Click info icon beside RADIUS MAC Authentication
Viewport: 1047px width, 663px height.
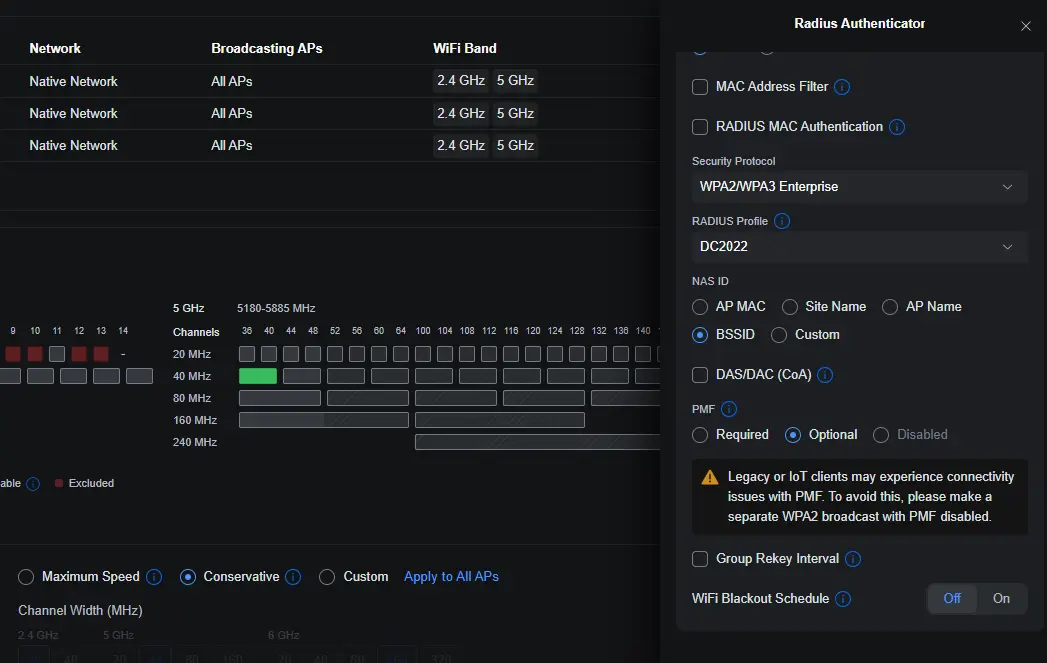(x=897, y=127)
